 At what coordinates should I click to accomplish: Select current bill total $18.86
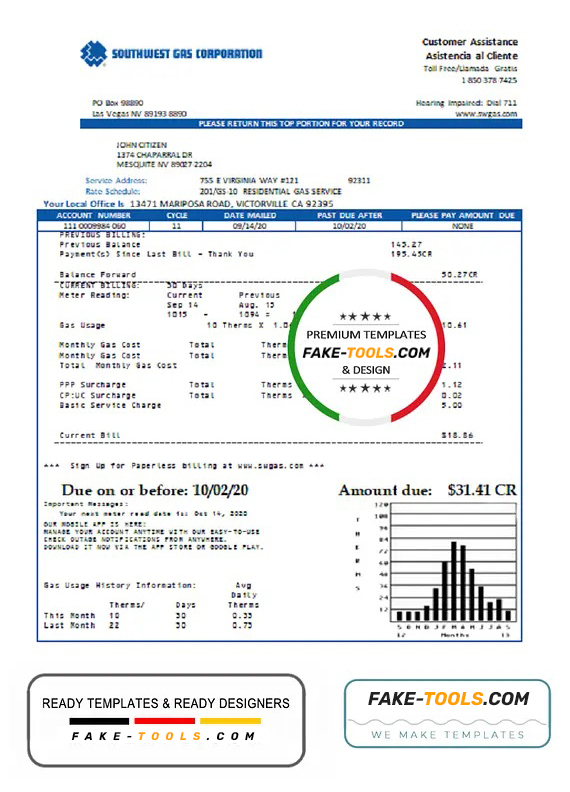pyautogui.click(x=457, y=435)
